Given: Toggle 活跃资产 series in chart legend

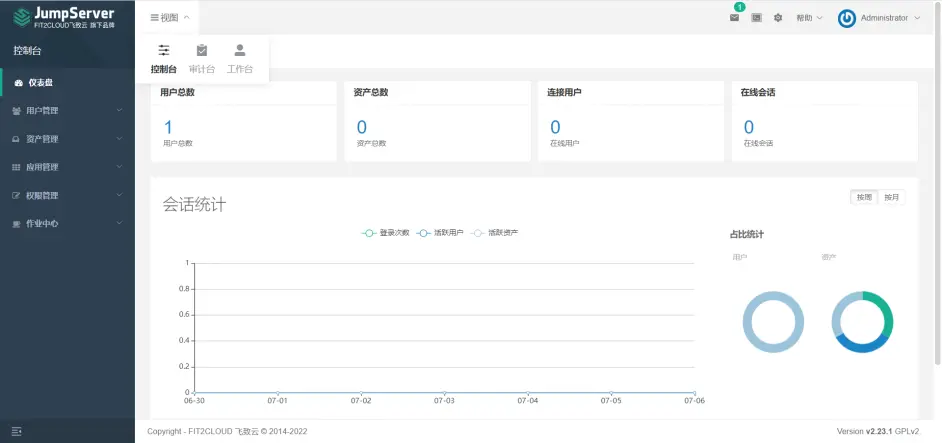Looking at the screenshot, I should pyautogui.click(x=494, y=233).
